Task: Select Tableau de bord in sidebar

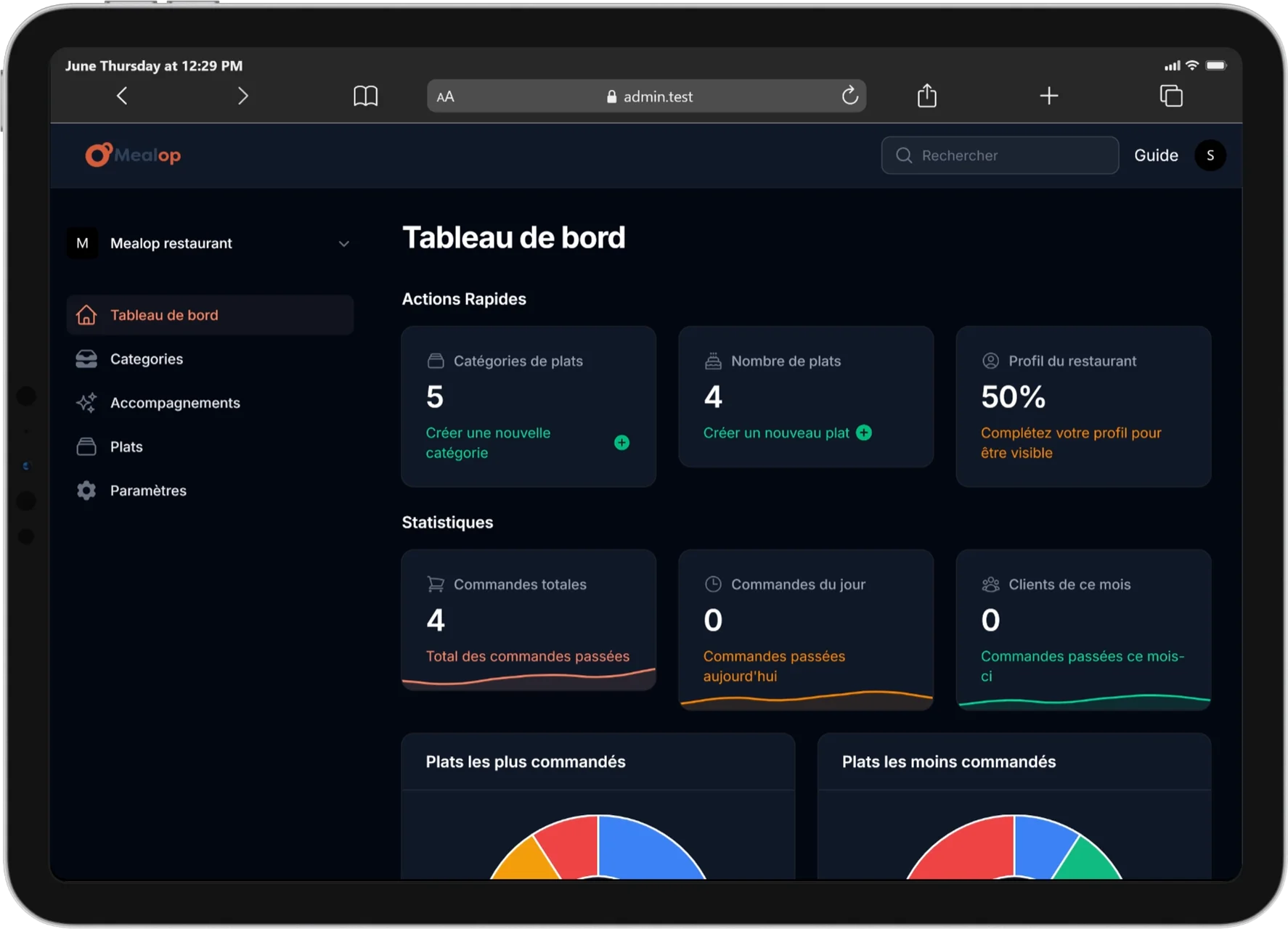Action: pyautogui.click(x=210, y=315)
